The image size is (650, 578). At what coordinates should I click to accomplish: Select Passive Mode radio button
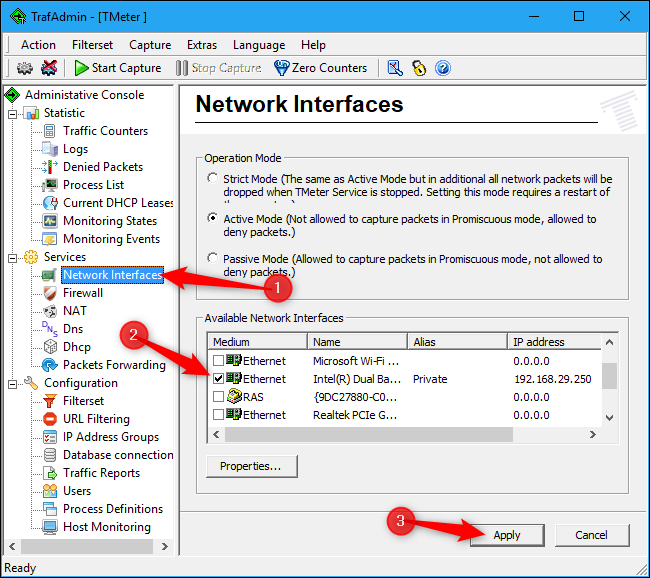[211, 259]
